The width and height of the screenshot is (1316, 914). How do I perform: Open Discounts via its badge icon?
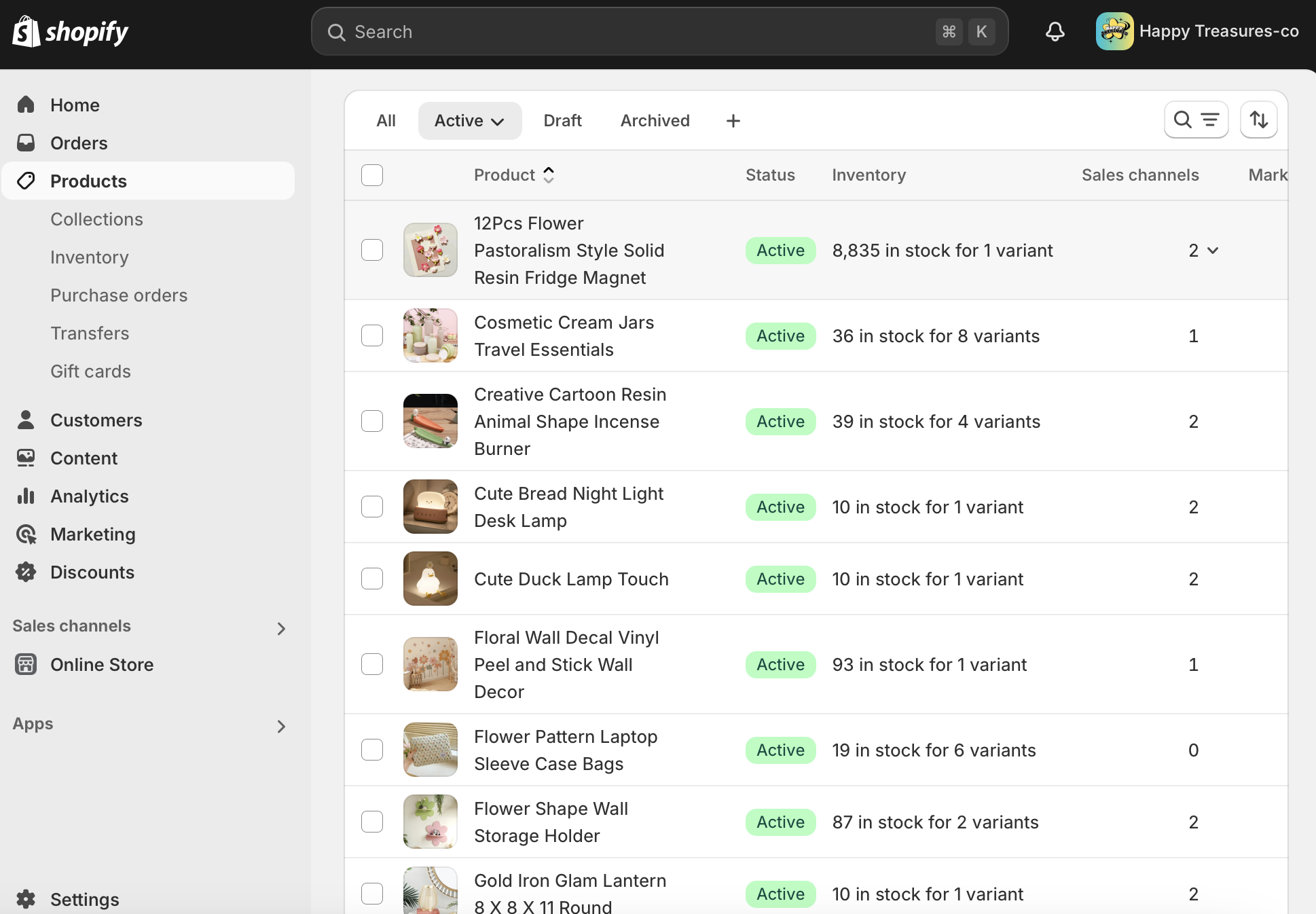coord(26,572)
